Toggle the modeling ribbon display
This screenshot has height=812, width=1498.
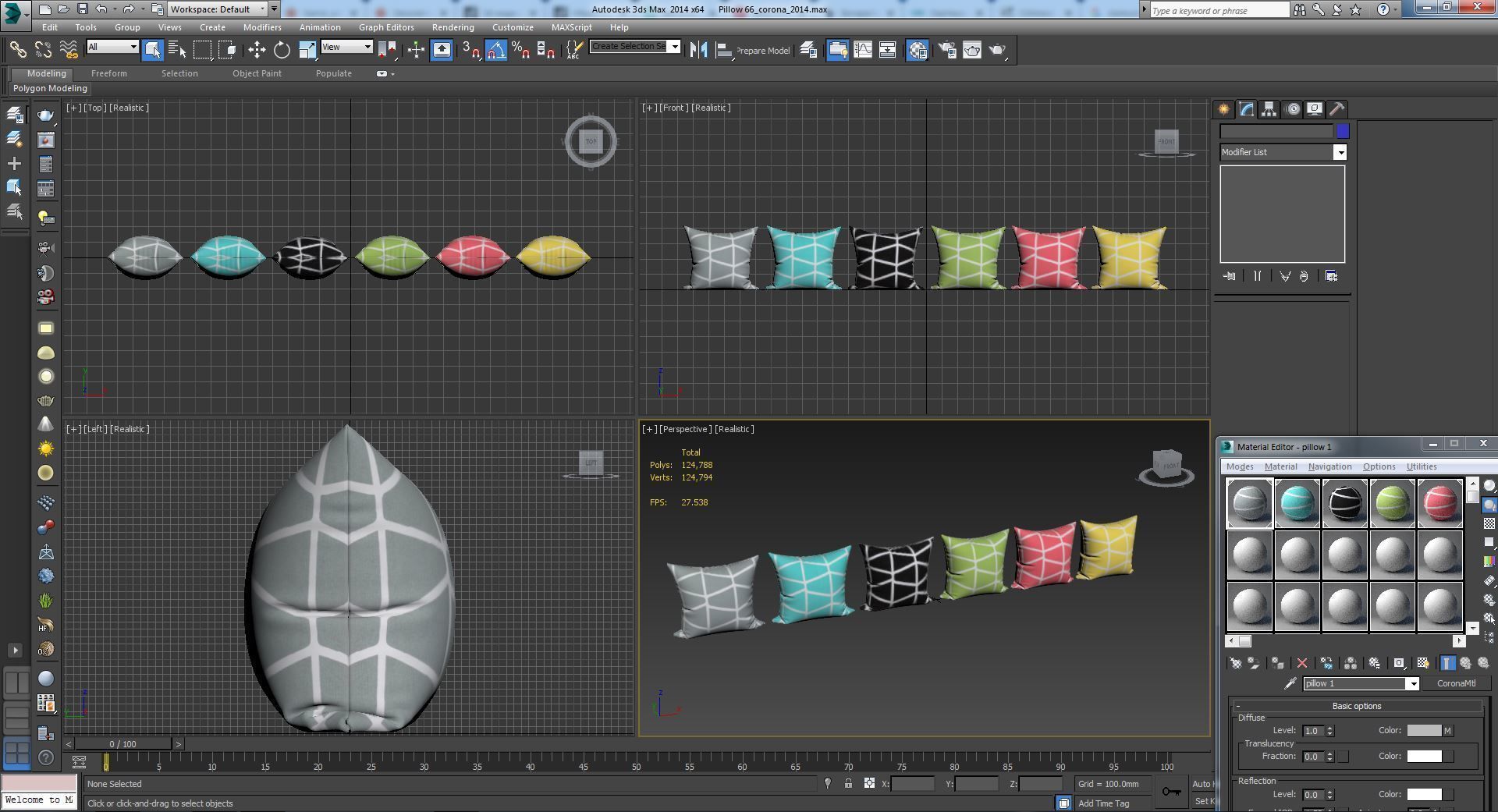tap(838, 50)
